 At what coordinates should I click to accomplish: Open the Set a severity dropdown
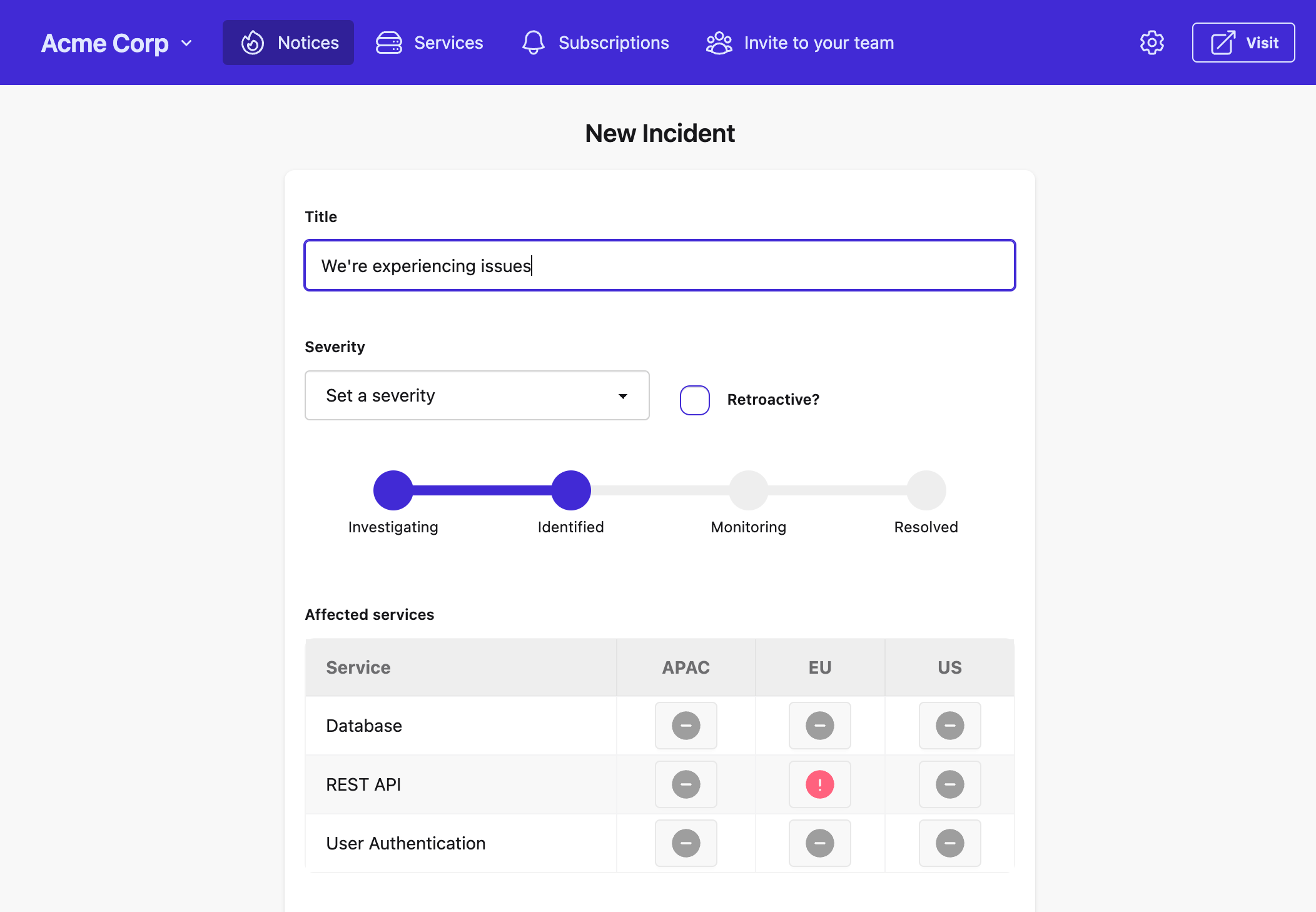(477, 395)
